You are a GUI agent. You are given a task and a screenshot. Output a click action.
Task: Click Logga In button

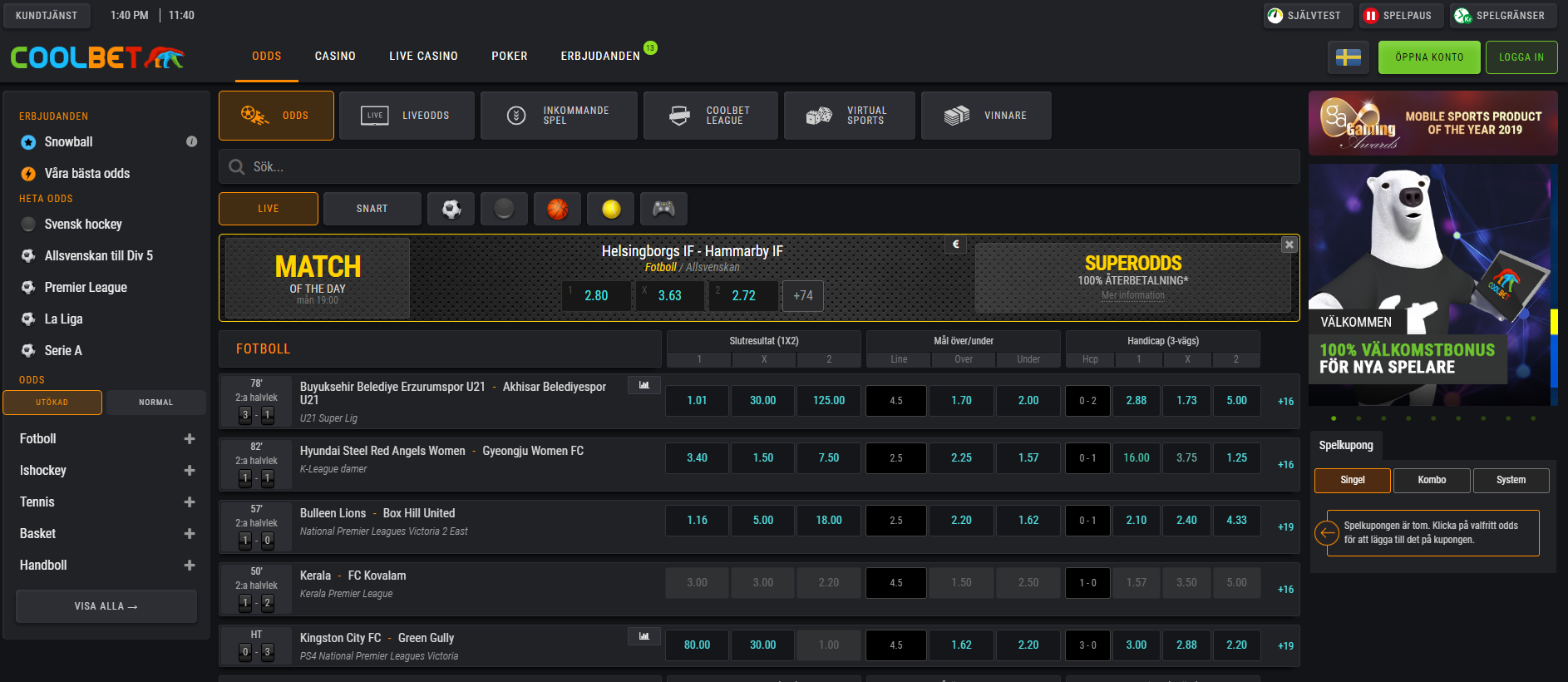click(1521, 57)
